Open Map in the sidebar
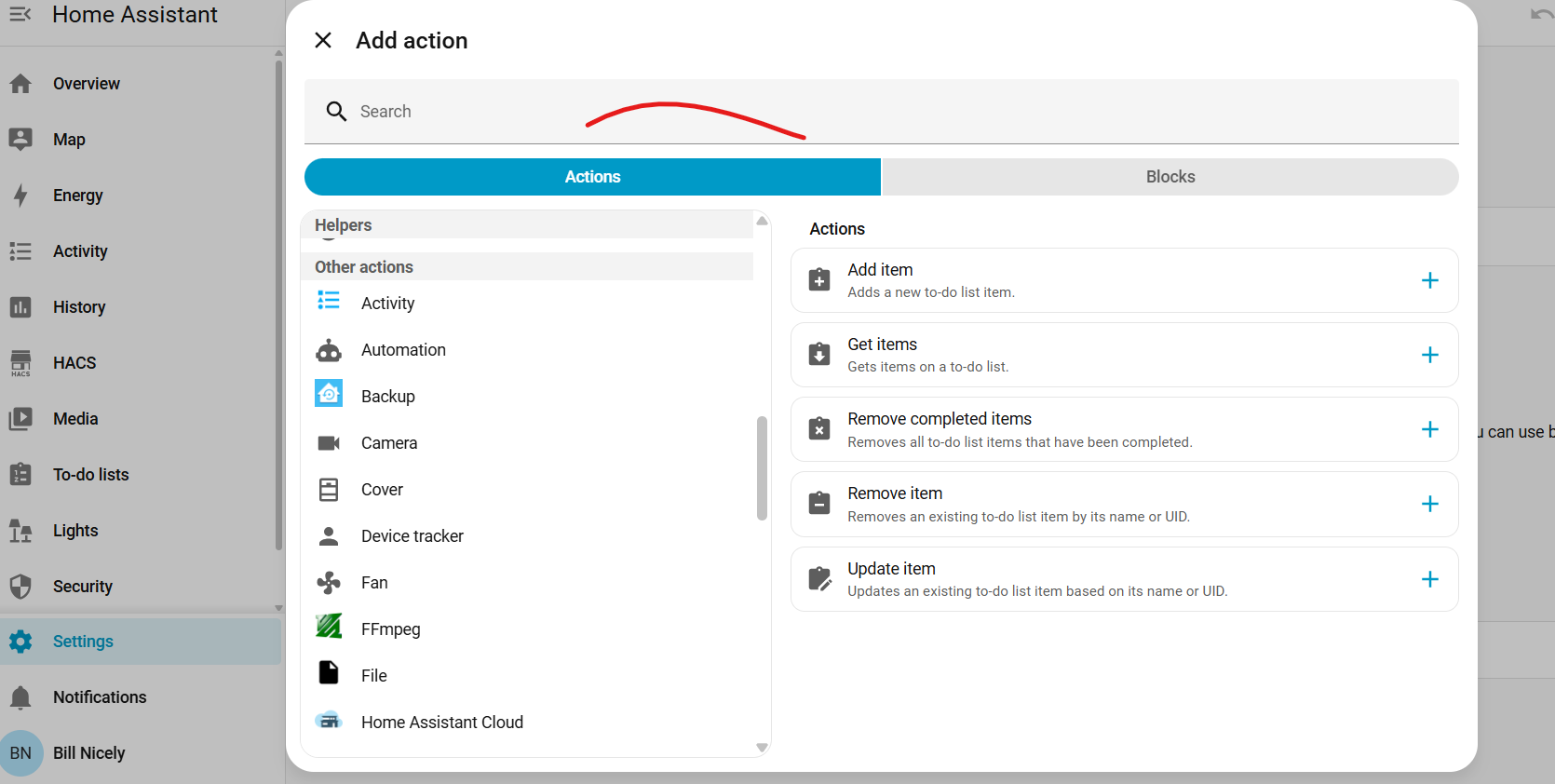This screenshot has width=1555, height=784. (x=140, y=140)
